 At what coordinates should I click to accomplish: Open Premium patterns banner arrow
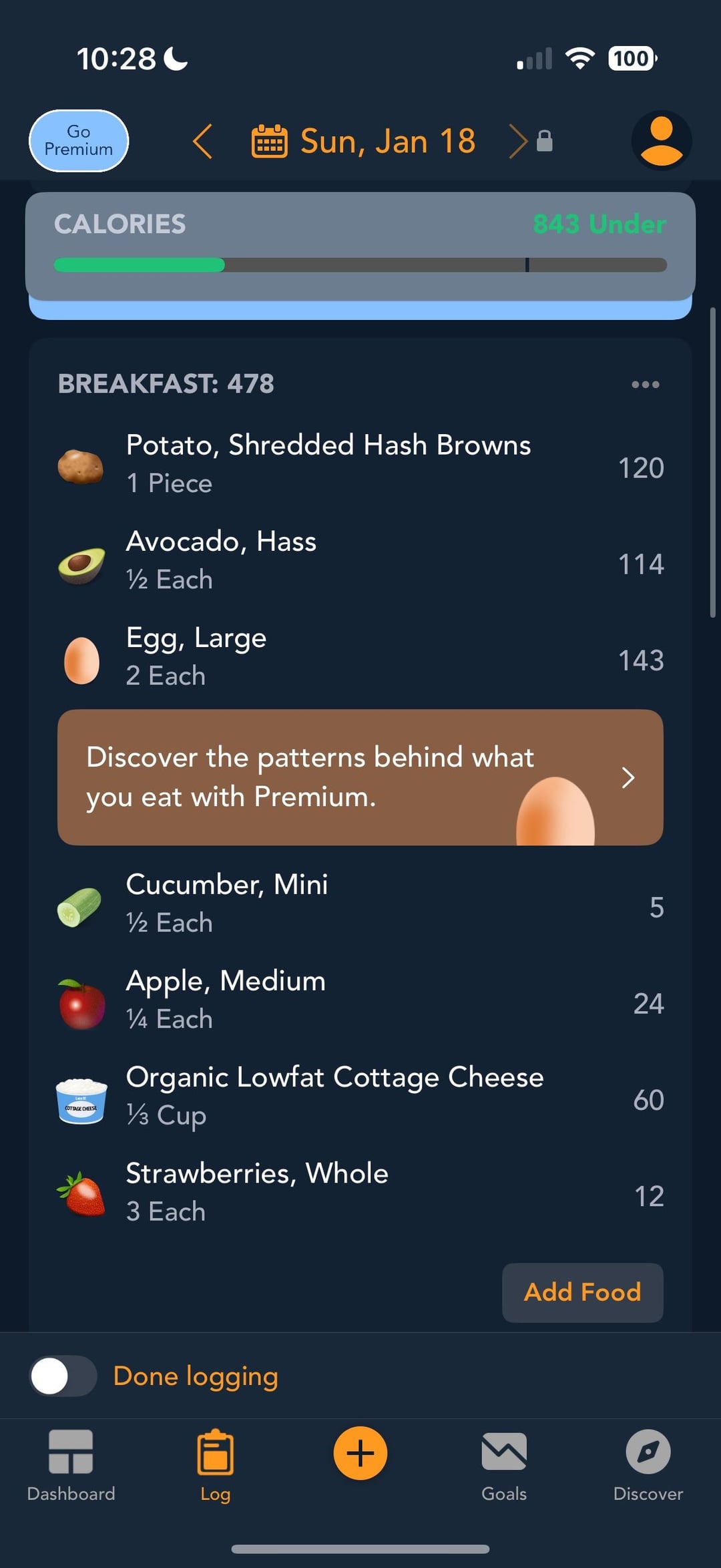pos(628,777)
